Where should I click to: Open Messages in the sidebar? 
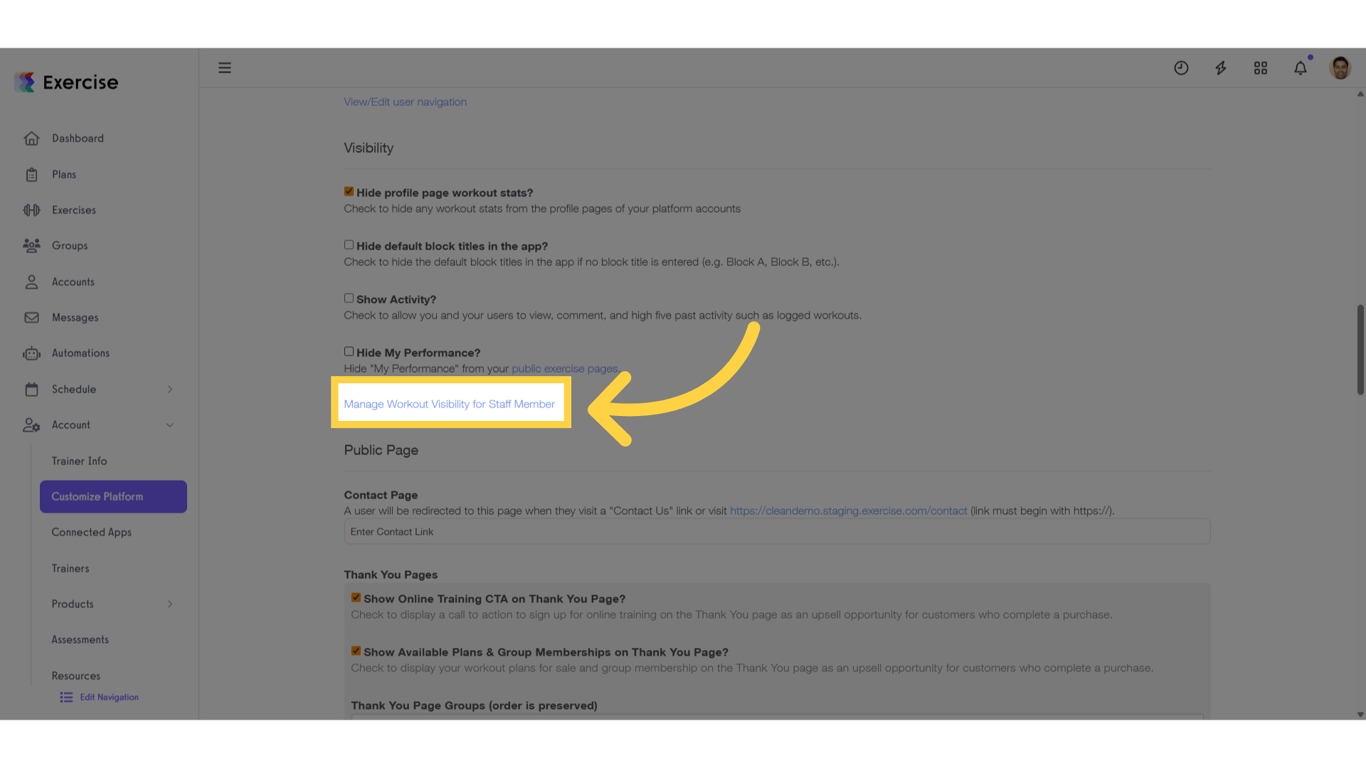click(75, 318)
